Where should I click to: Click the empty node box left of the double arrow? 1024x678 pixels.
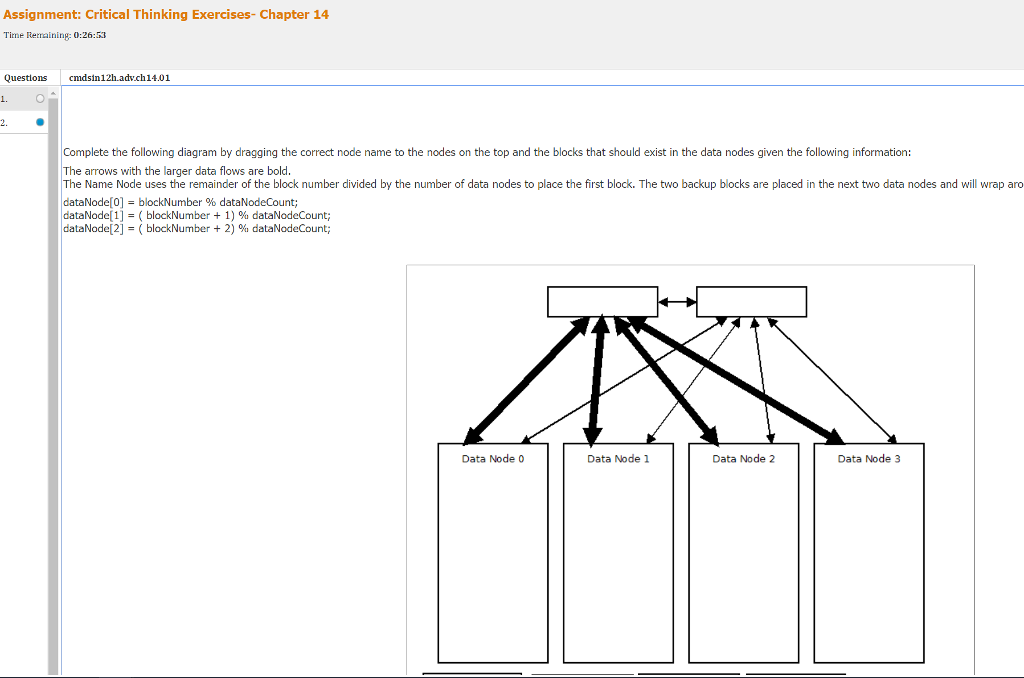tap(602, 300)
